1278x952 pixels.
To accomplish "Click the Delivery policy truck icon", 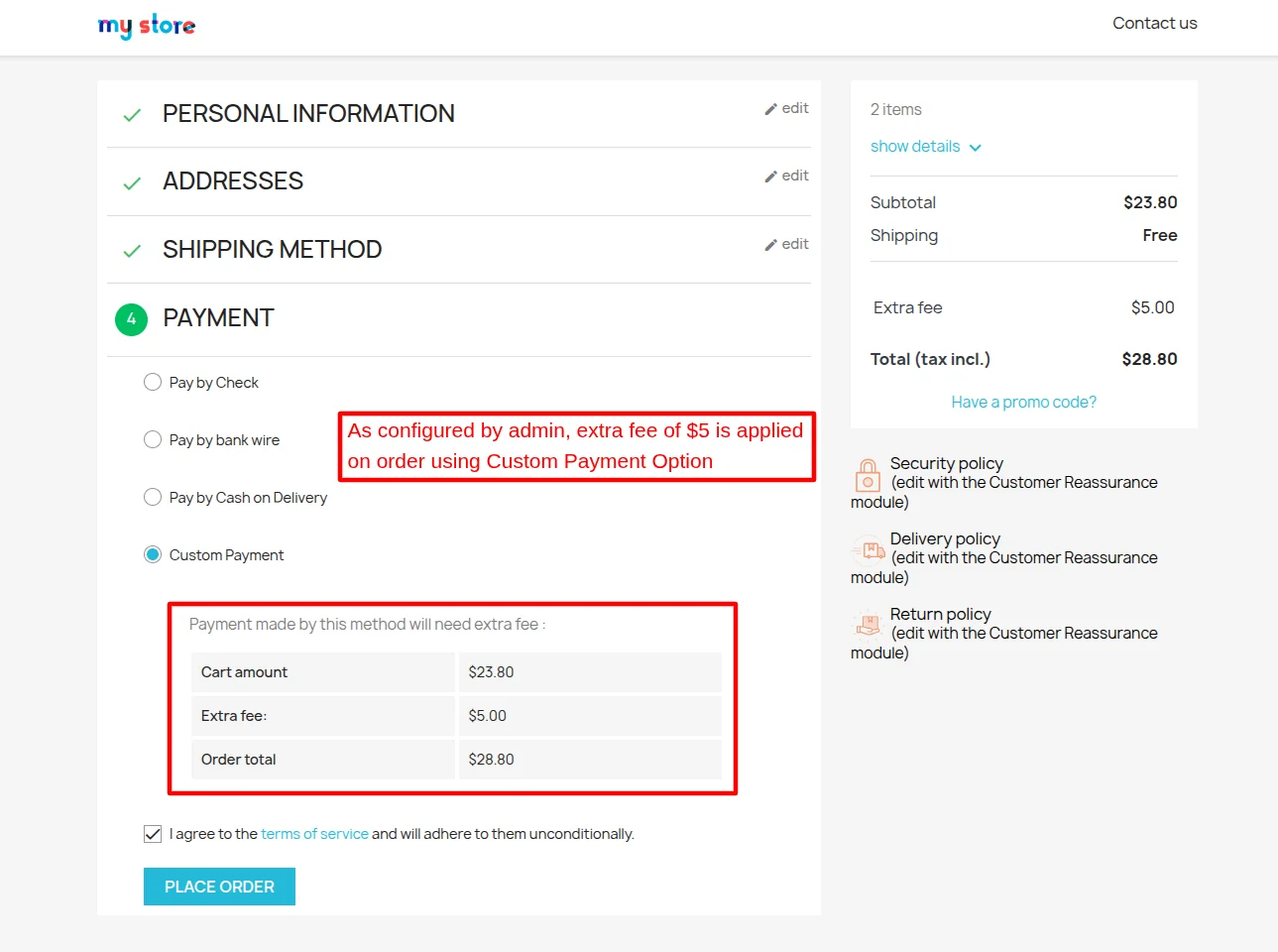I will point(868,550).
